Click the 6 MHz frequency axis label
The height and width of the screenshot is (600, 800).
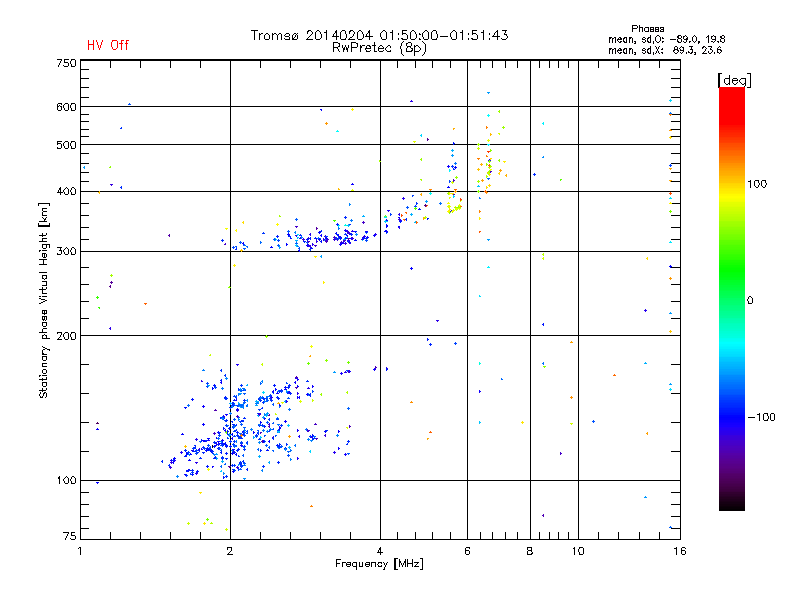(467, 551)
